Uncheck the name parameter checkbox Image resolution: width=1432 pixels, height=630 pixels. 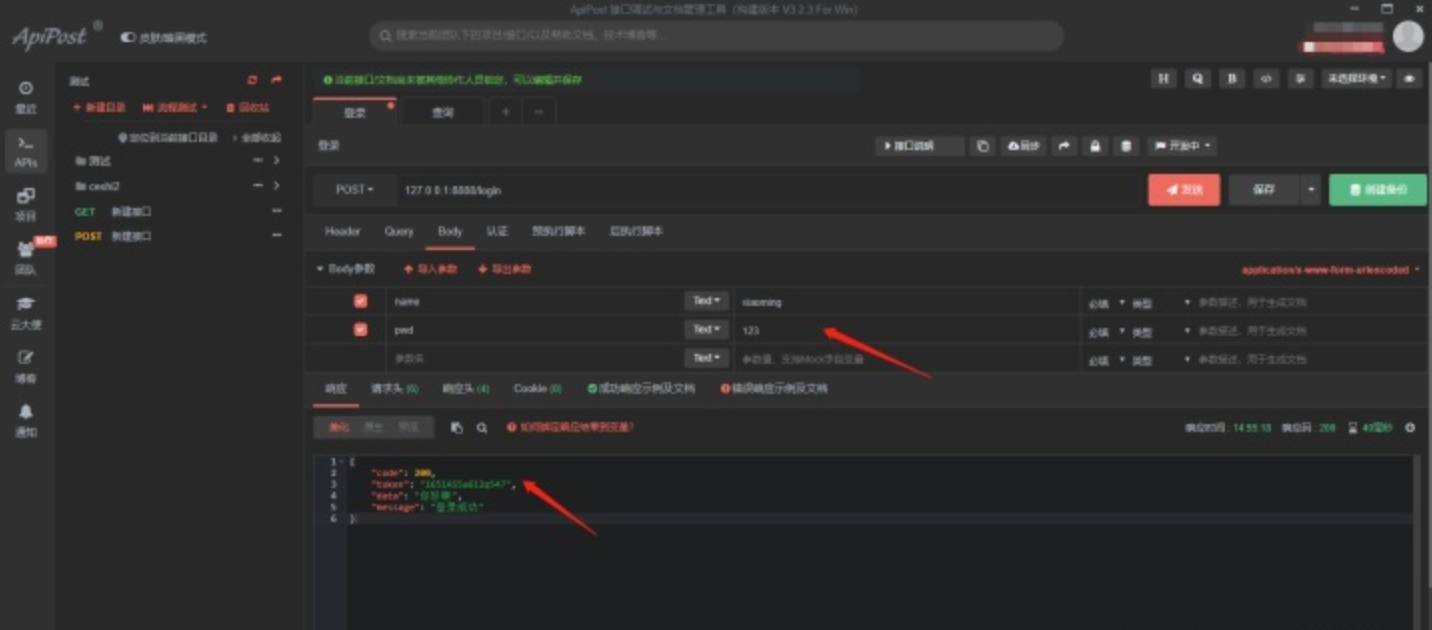pos(360,301)
